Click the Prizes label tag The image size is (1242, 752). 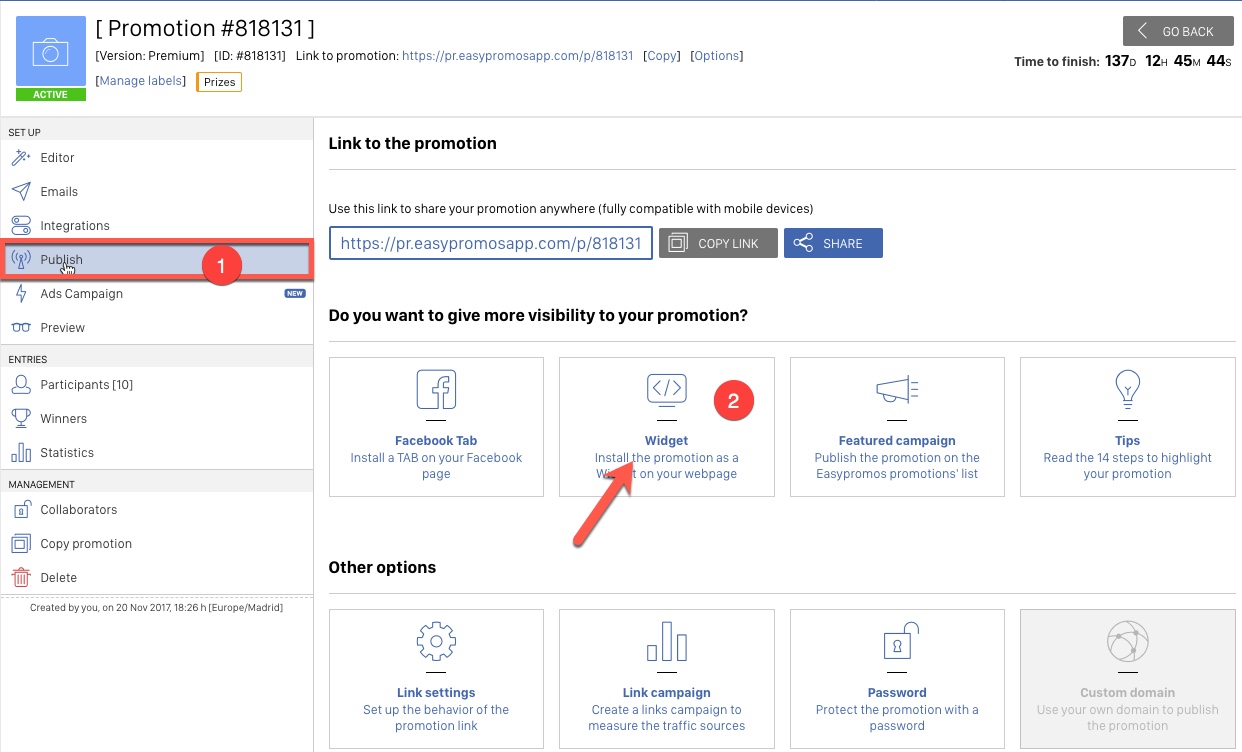coord(219,82)
